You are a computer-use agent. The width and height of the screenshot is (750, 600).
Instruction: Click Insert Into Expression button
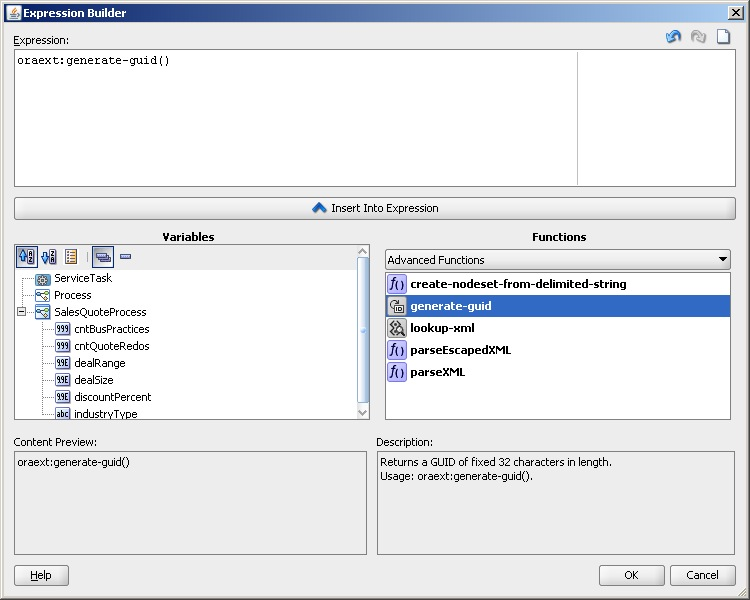(375, 209)
